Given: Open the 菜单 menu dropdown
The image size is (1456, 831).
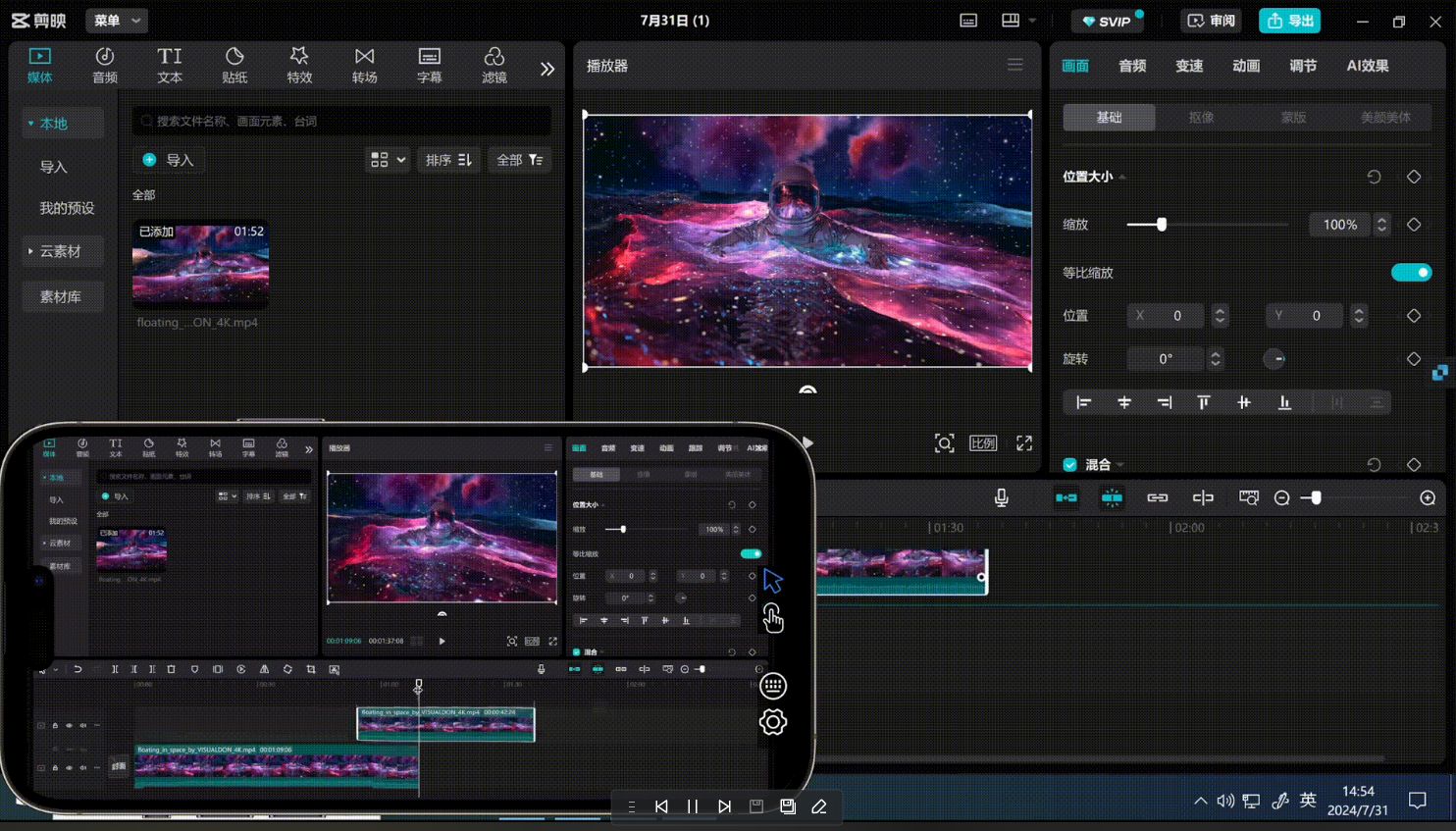Looking at the screenshot, I should 118,21.
